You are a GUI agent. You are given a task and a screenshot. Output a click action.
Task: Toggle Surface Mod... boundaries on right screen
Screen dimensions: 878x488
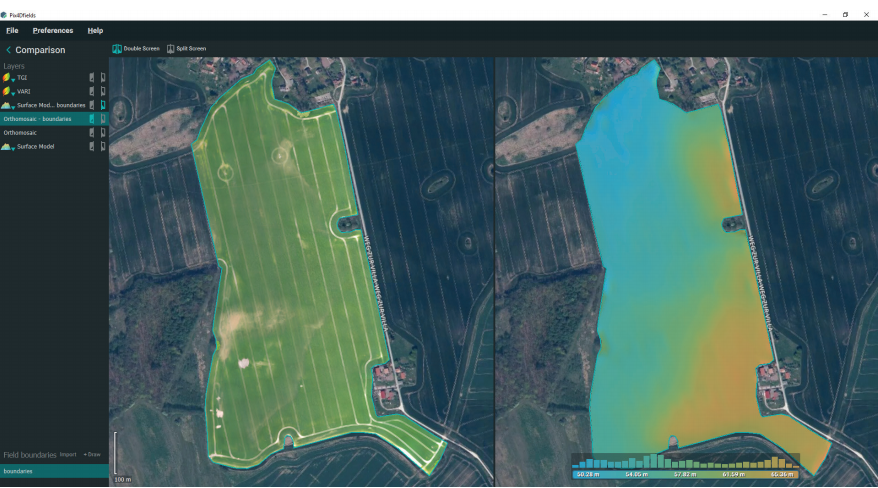click(x=102, y=105)
